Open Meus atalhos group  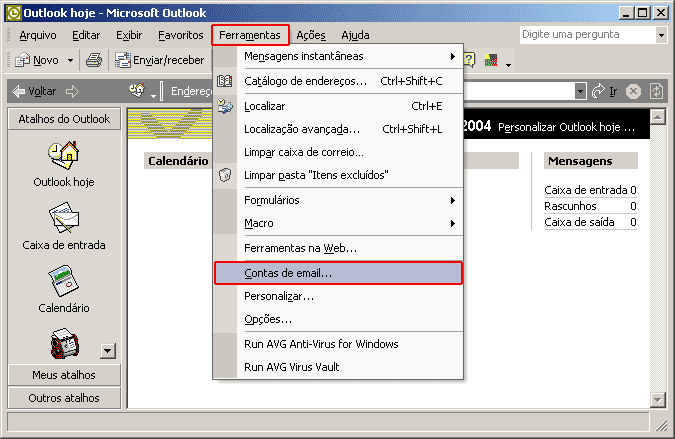64,375
